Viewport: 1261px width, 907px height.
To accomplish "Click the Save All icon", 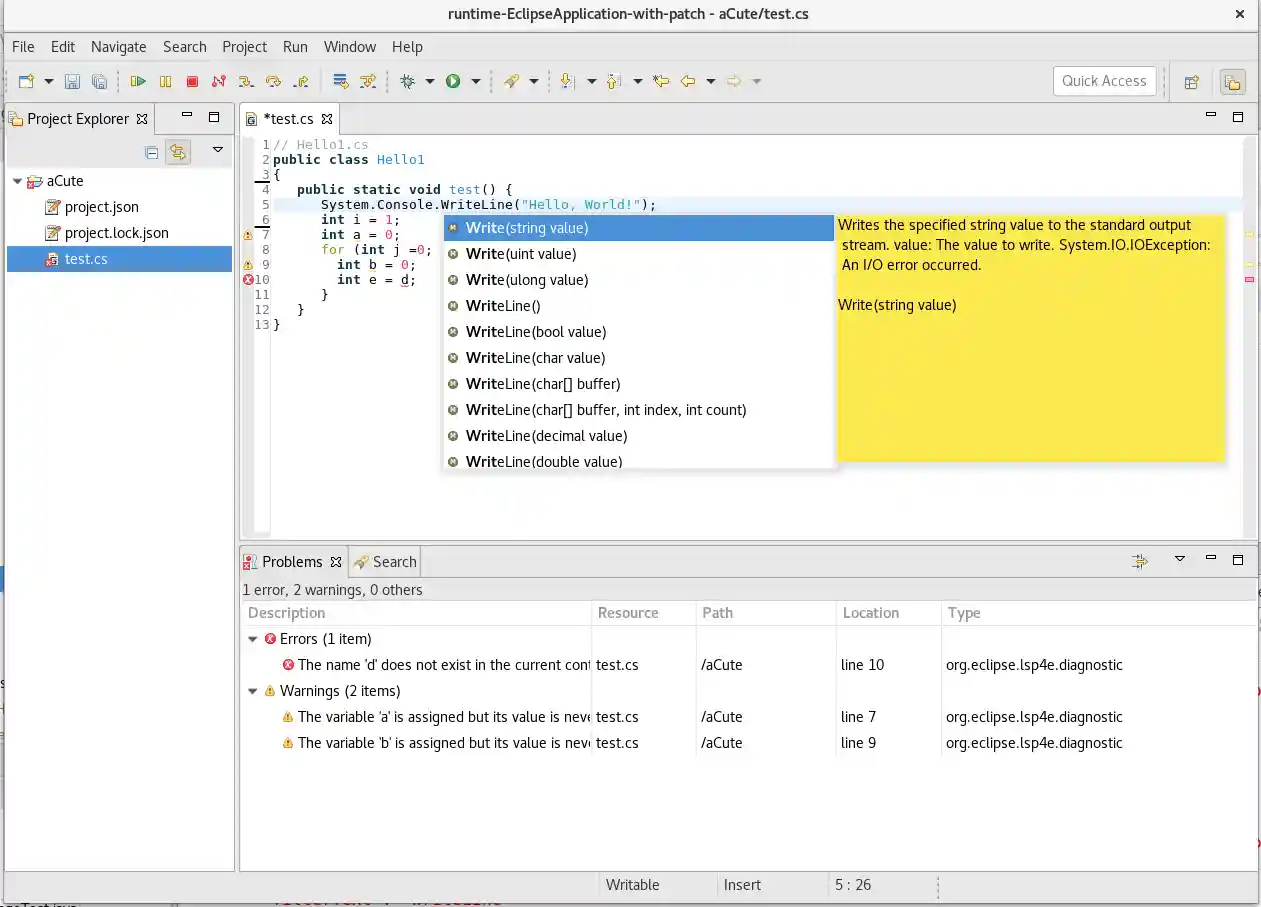I will coord(101,81).
